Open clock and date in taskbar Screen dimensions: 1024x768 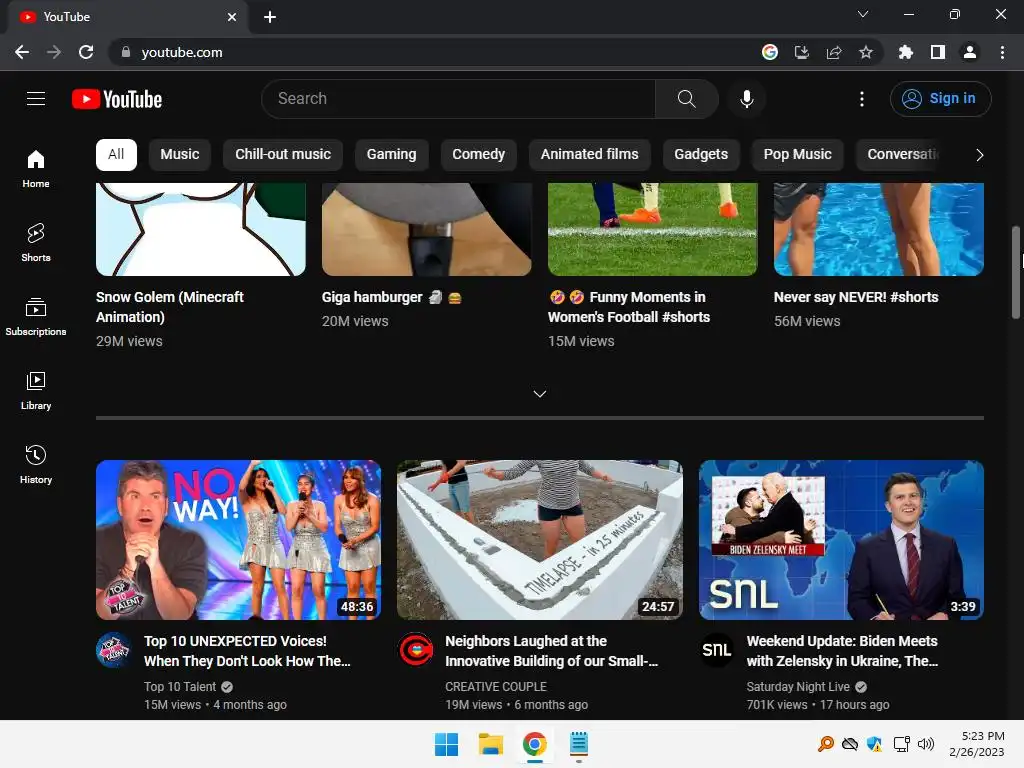click(977, 744)
